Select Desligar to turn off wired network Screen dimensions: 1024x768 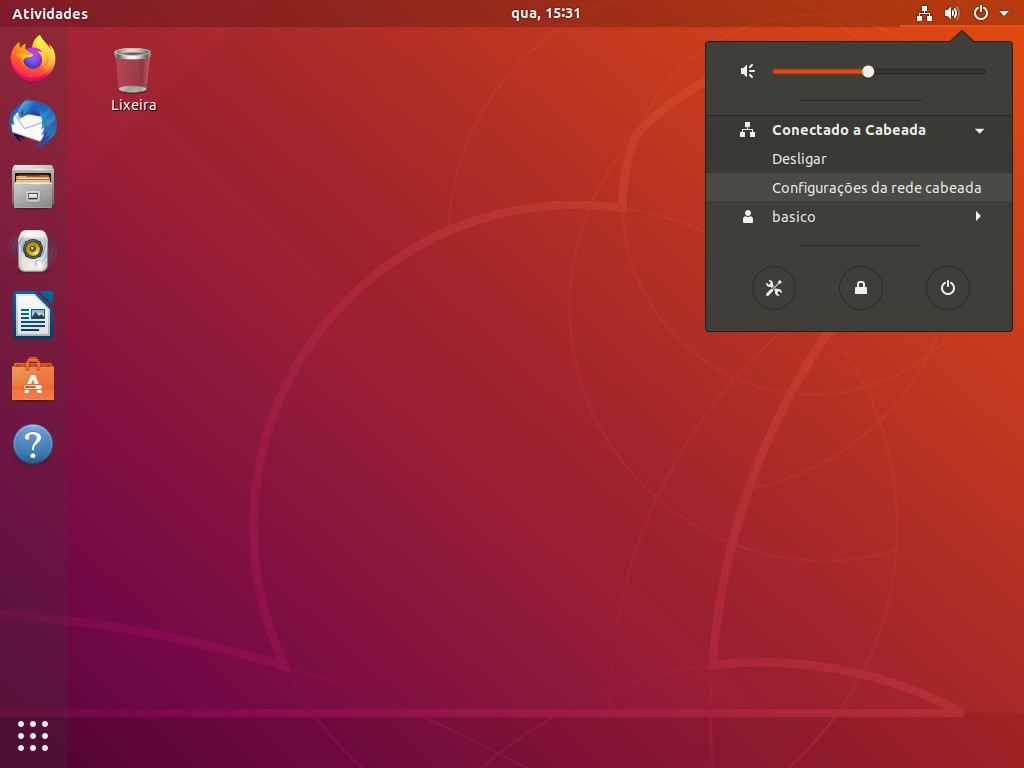859,159
